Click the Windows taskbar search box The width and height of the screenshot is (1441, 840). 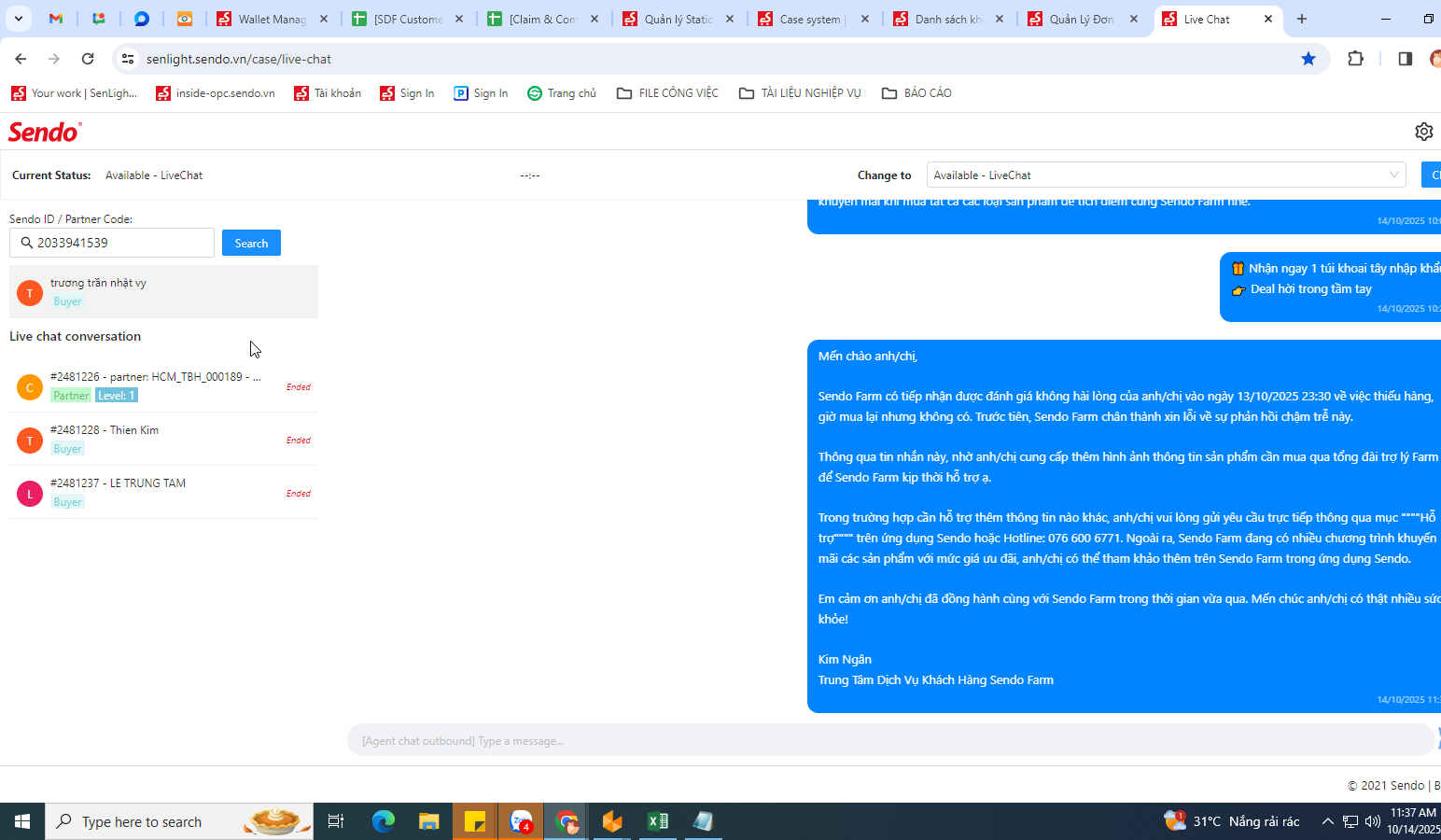pos(179,821)
